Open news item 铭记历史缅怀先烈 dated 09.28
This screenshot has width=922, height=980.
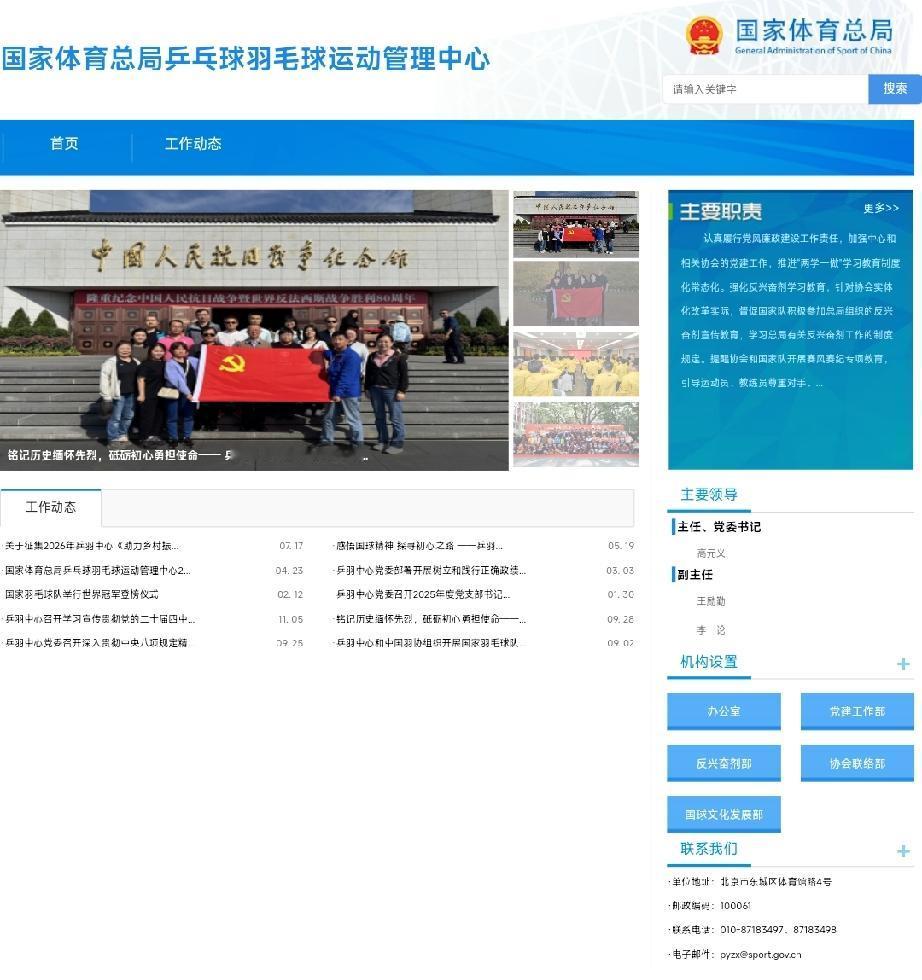point(431,619)
